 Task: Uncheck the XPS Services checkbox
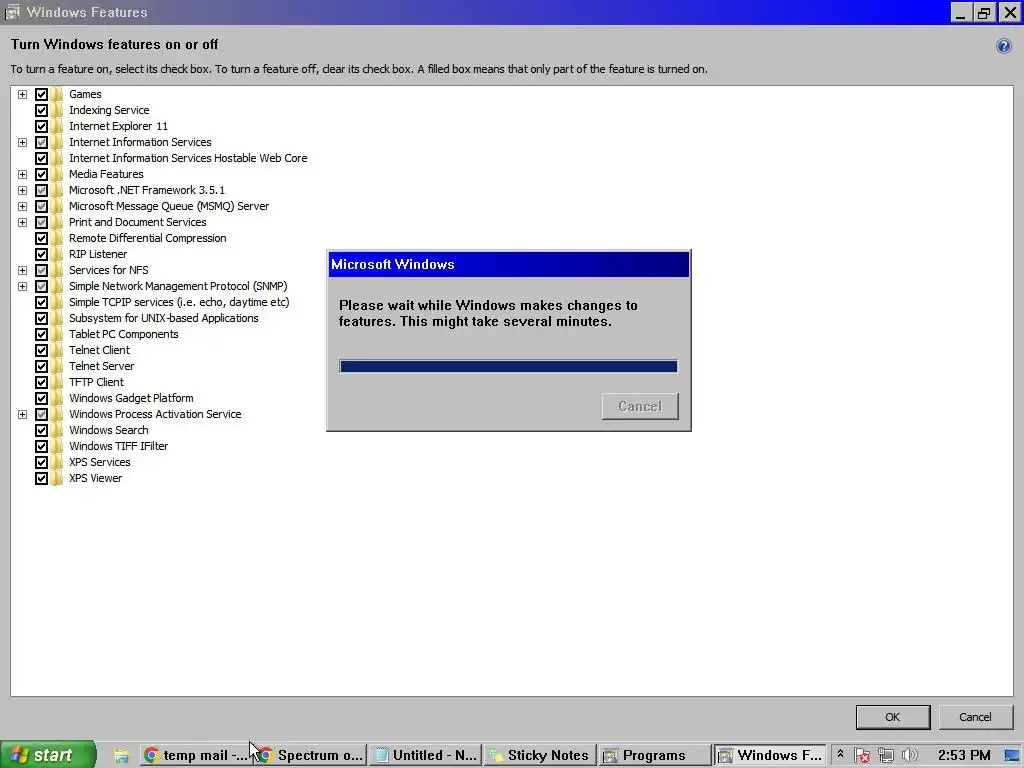[x=41, y=462]
